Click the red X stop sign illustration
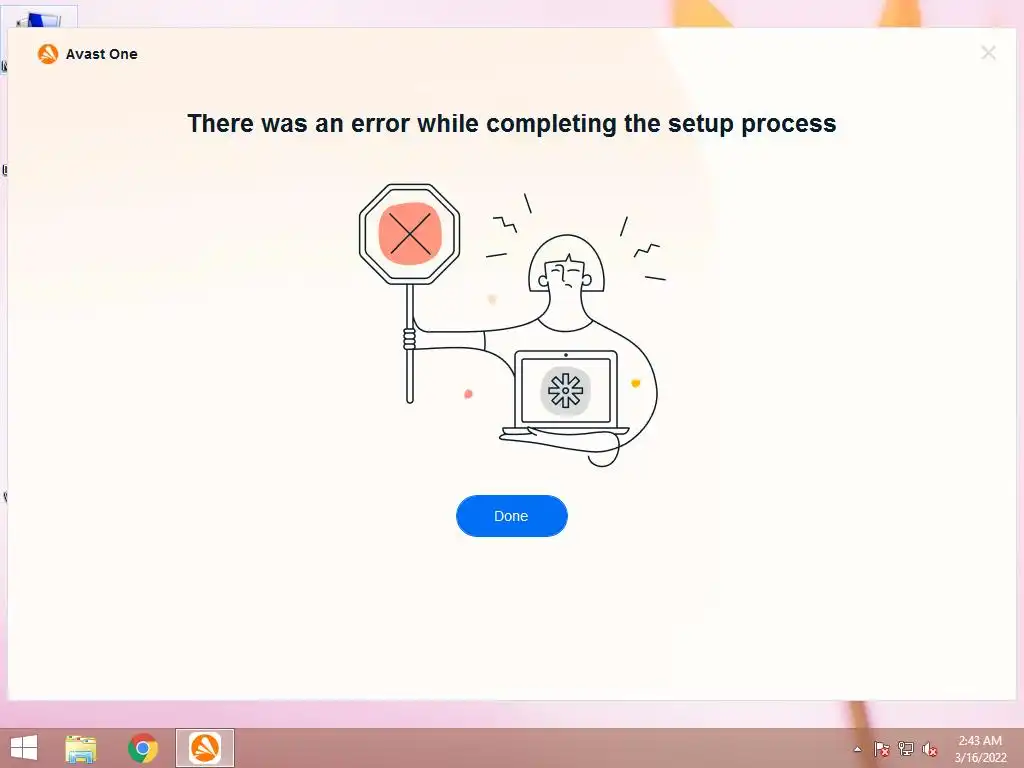The width and height of the screenshot is (1024, 768). click(409, 234)
